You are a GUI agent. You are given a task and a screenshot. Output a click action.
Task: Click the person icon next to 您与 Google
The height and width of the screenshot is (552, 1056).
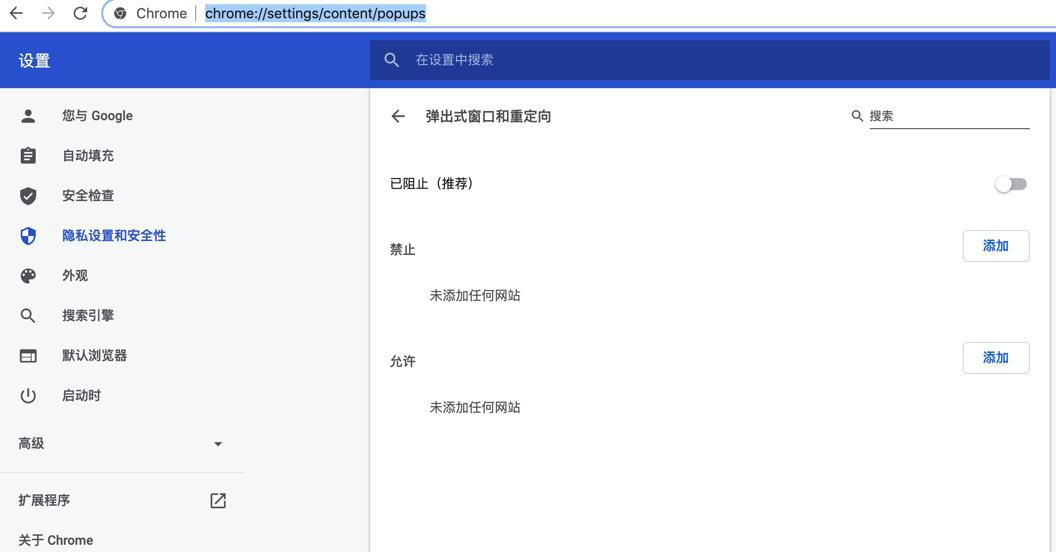pyautogui.click(x=28, y=116)
